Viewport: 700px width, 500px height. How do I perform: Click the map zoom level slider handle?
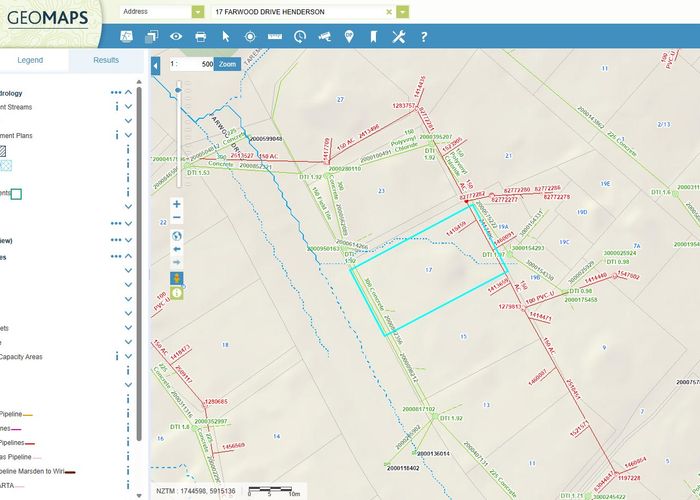(178, 90)
